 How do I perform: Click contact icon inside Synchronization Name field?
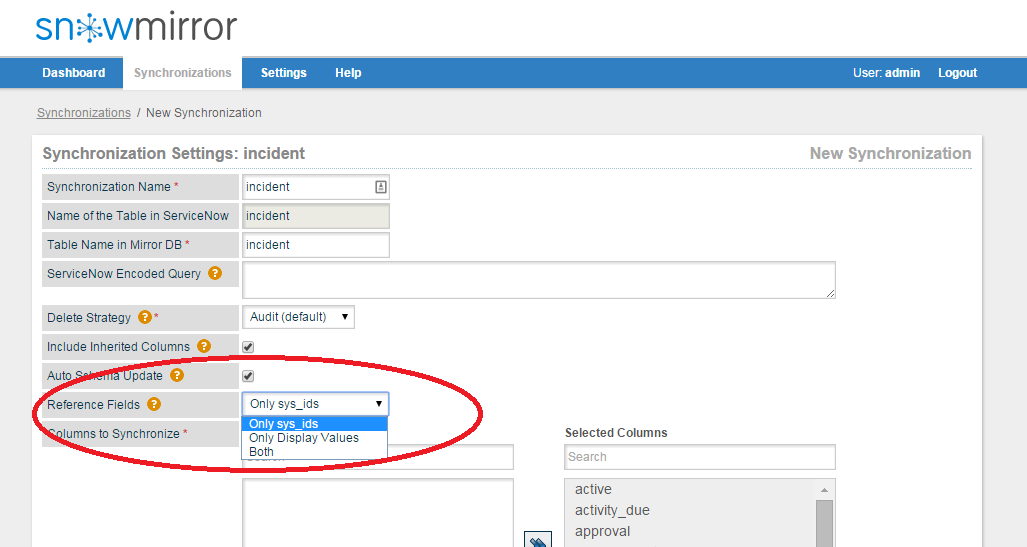[381, 187]
